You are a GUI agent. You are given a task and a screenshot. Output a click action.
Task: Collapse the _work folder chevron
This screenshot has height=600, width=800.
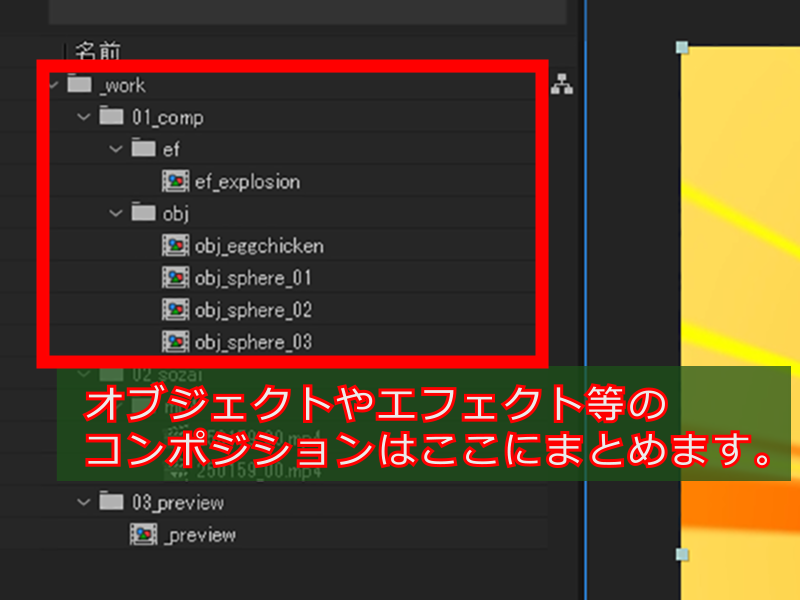pyautogui.click(x=54, y=85)
